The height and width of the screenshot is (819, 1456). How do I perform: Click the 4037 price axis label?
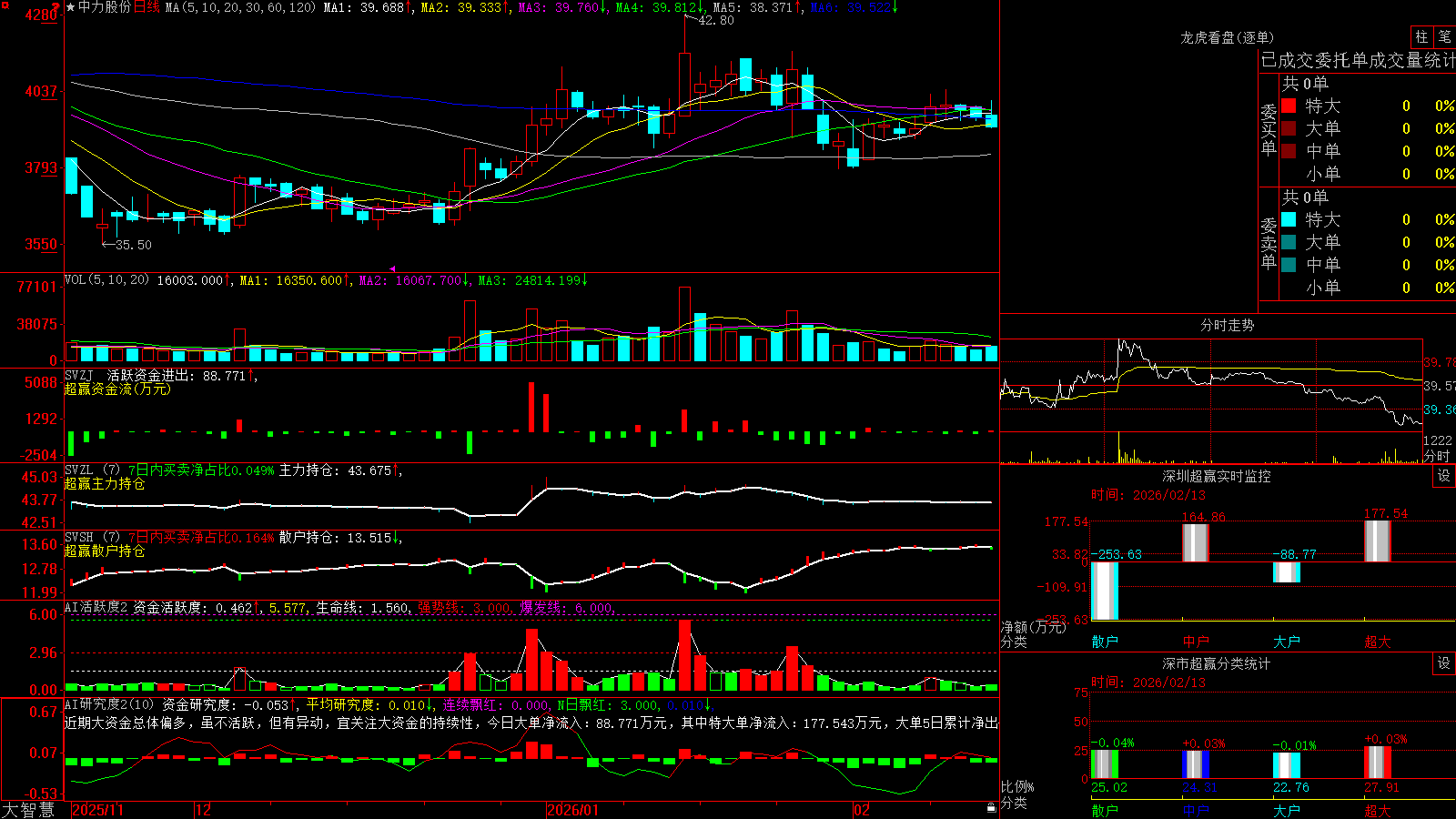click(41, 92)
